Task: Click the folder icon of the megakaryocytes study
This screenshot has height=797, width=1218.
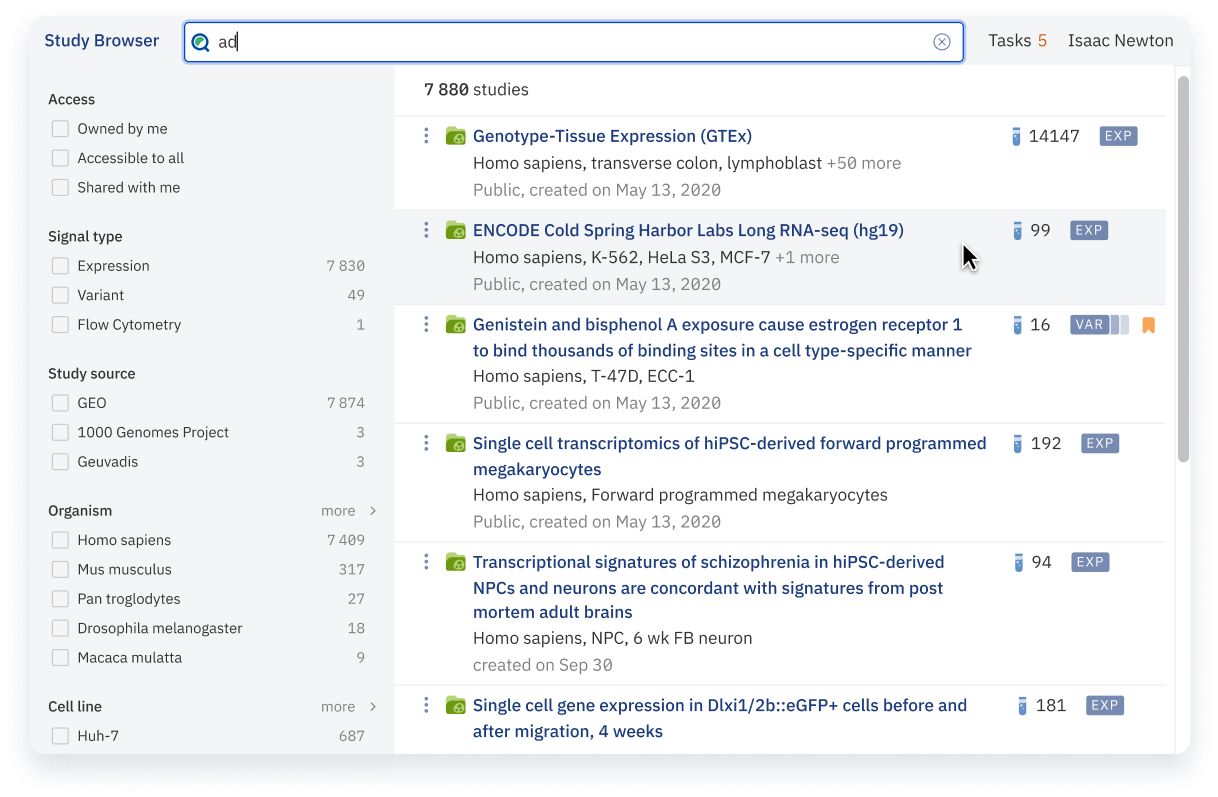Action: coord(456,443)
